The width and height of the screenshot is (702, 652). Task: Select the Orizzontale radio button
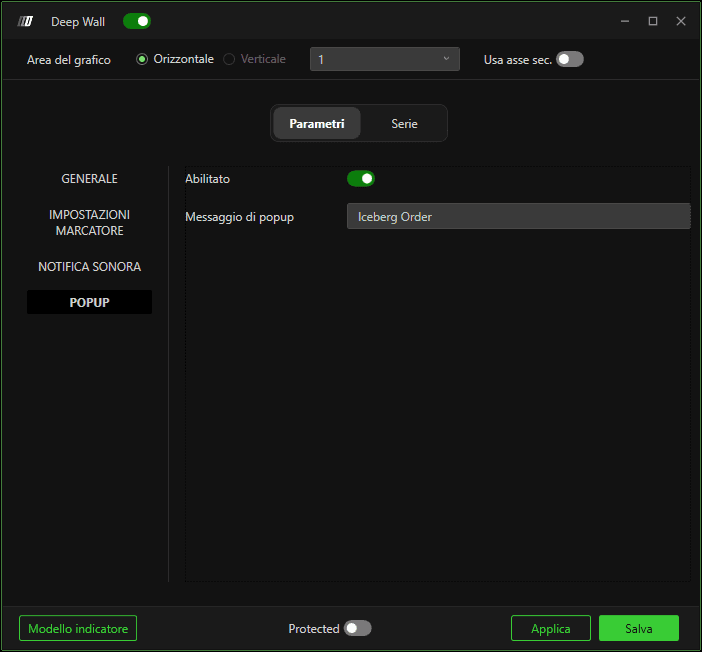point(142,59)
